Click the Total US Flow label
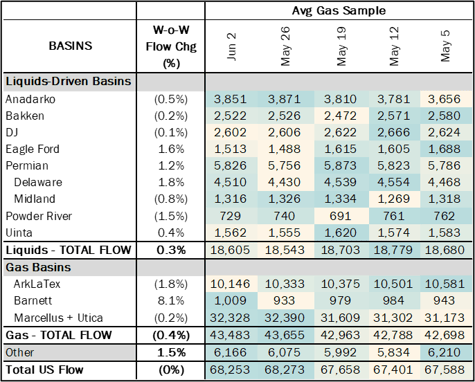 44,370
